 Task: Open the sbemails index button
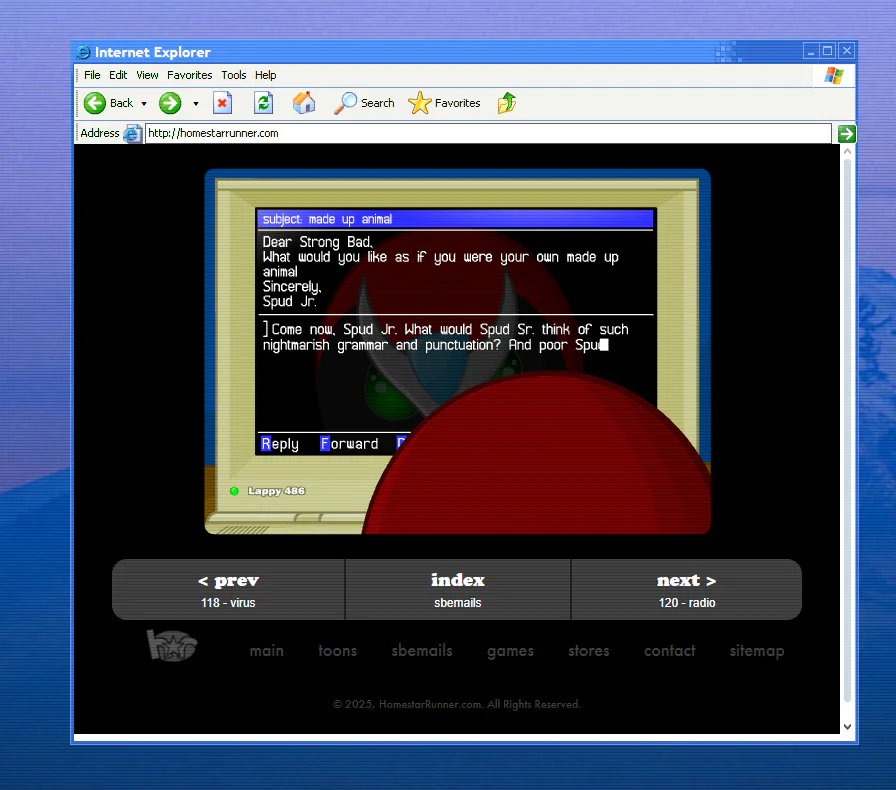pos(458,589)
